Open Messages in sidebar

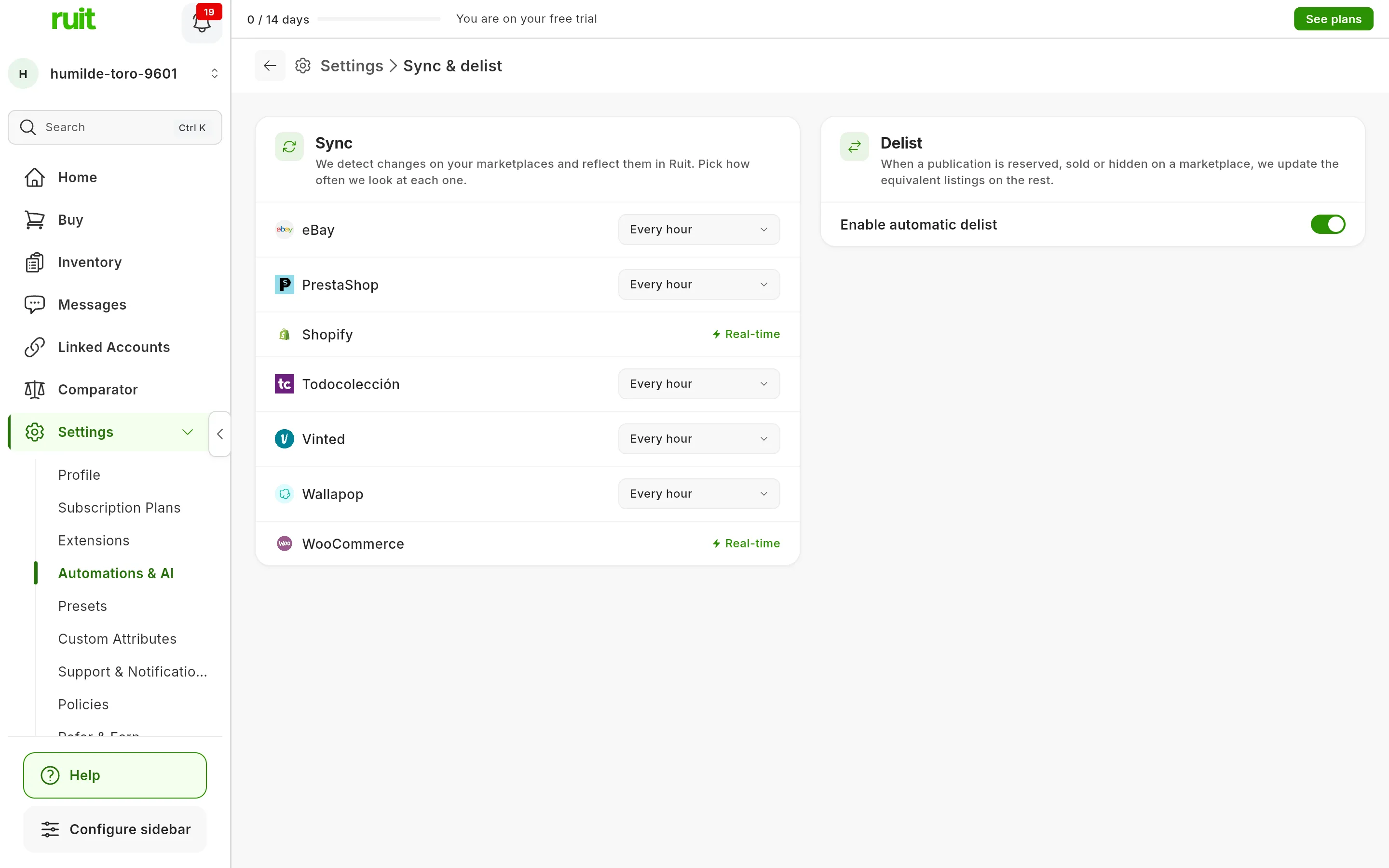pos(115,305)
